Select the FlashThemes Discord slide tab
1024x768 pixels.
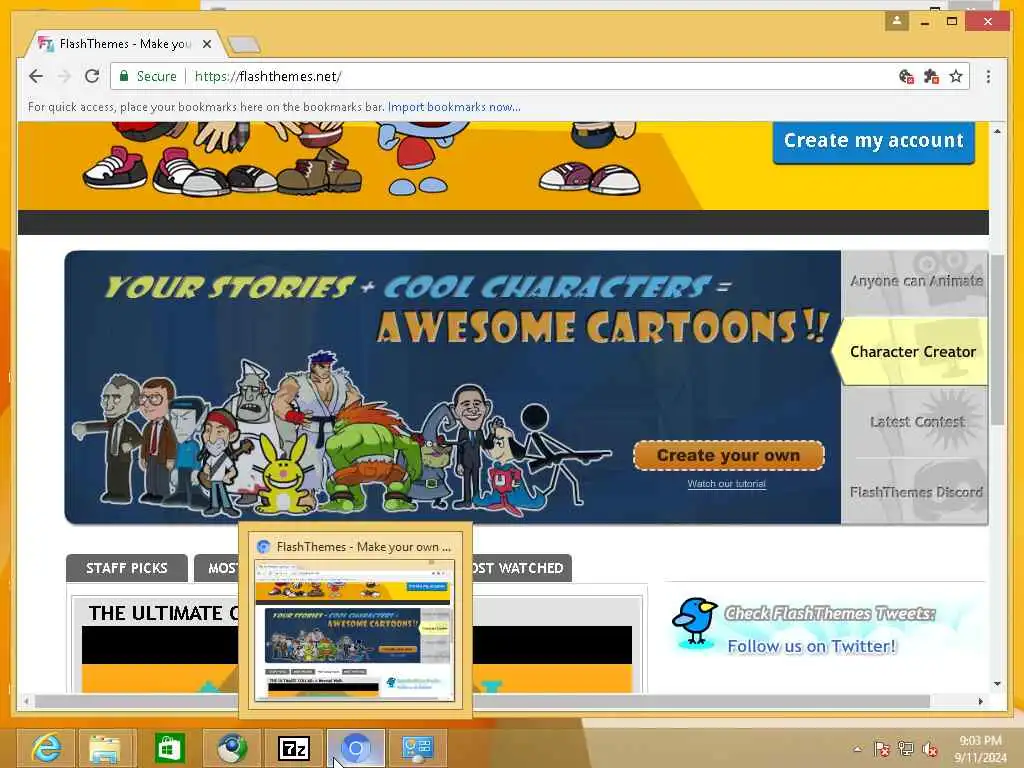click(x=914, y=492)
